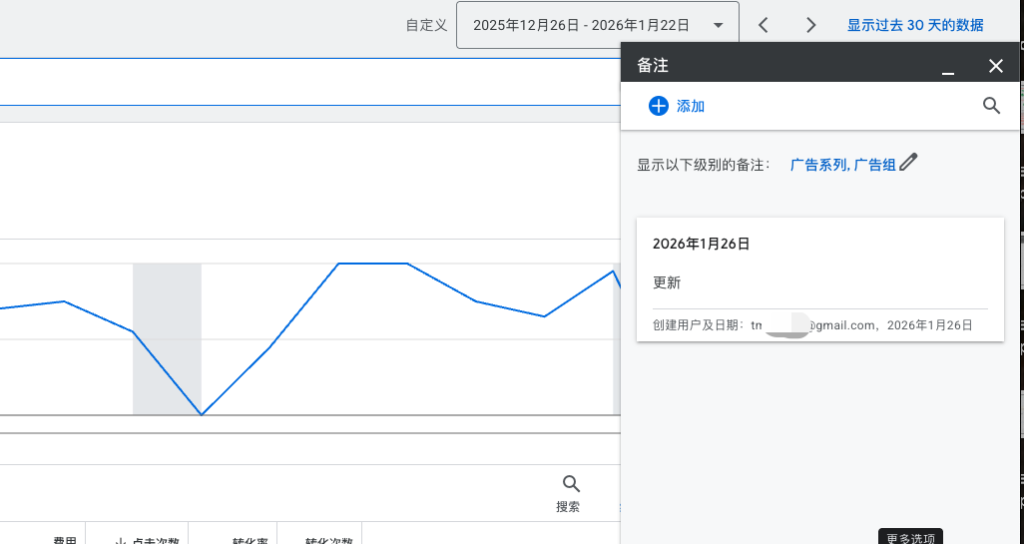Click the 费用 column header

tap(65, 540)
